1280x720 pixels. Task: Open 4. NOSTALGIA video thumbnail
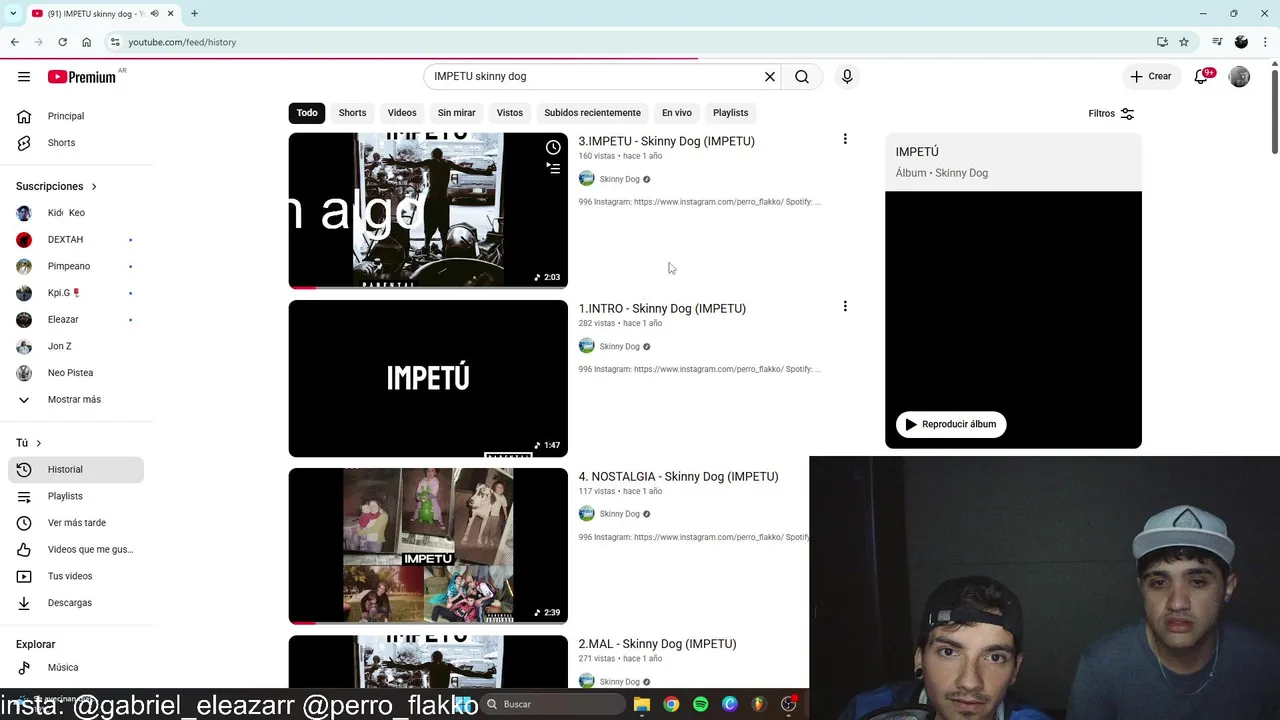click(x=428, y=546)
